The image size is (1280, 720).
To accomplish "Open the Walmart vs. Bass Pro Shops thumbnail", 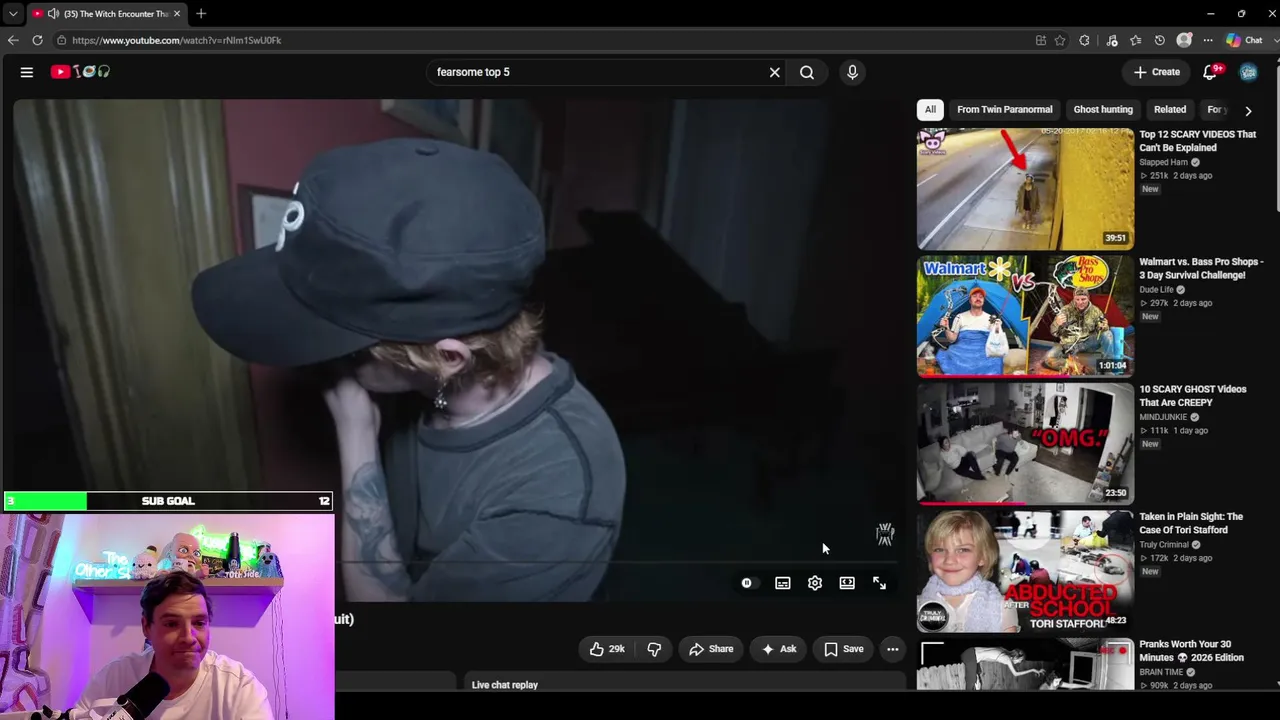I will click(x=1025, y=316).
